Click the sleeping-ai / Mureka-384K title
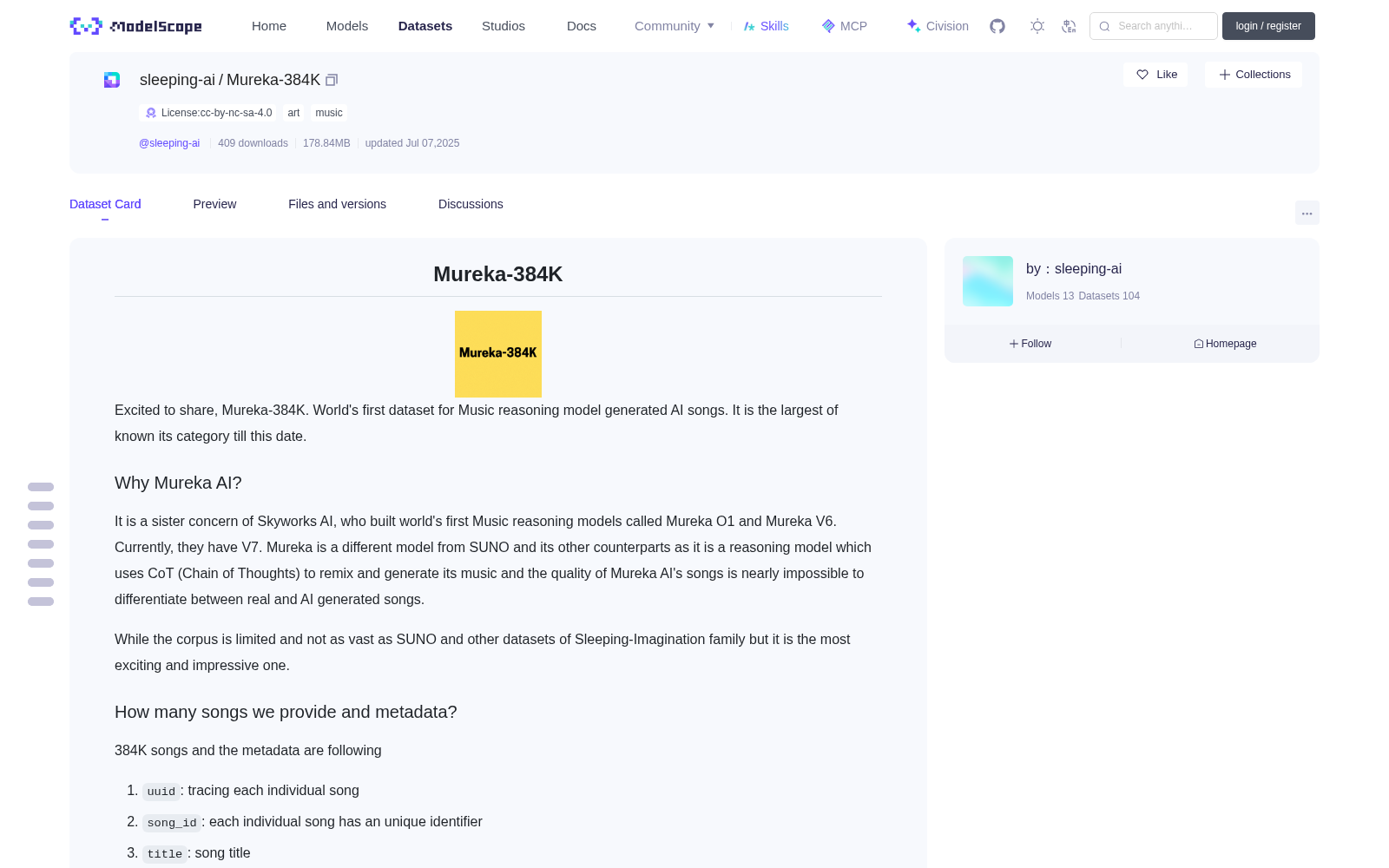This screenshot has width=1389, height=868. (230, 80)
